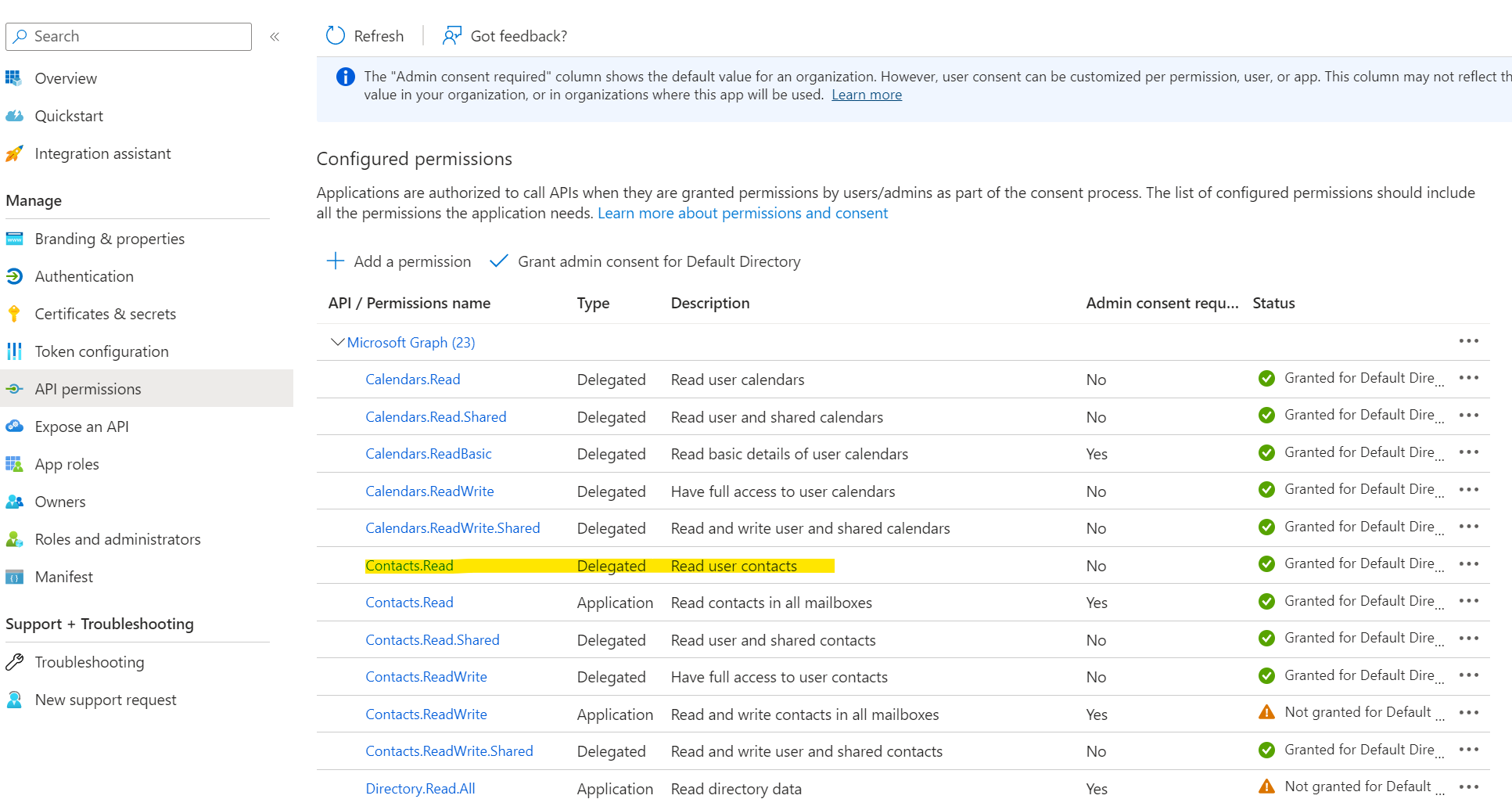This screenshot has width=1512, height=799.
Task: Open the Contacts.ReadWrite.Shared permission link
Action: tap(449, 751)
